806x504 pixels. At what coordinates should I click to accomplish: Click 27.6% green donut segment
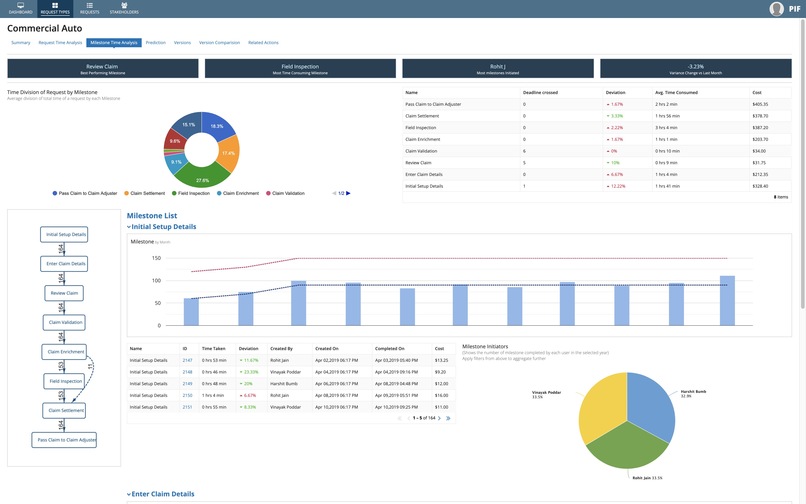(203, 177)
